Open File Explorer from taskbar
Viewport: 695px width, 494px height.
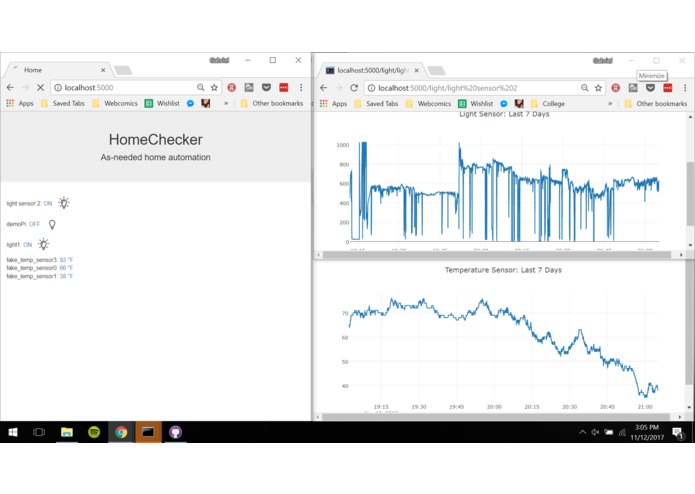(x=66, y=432)
